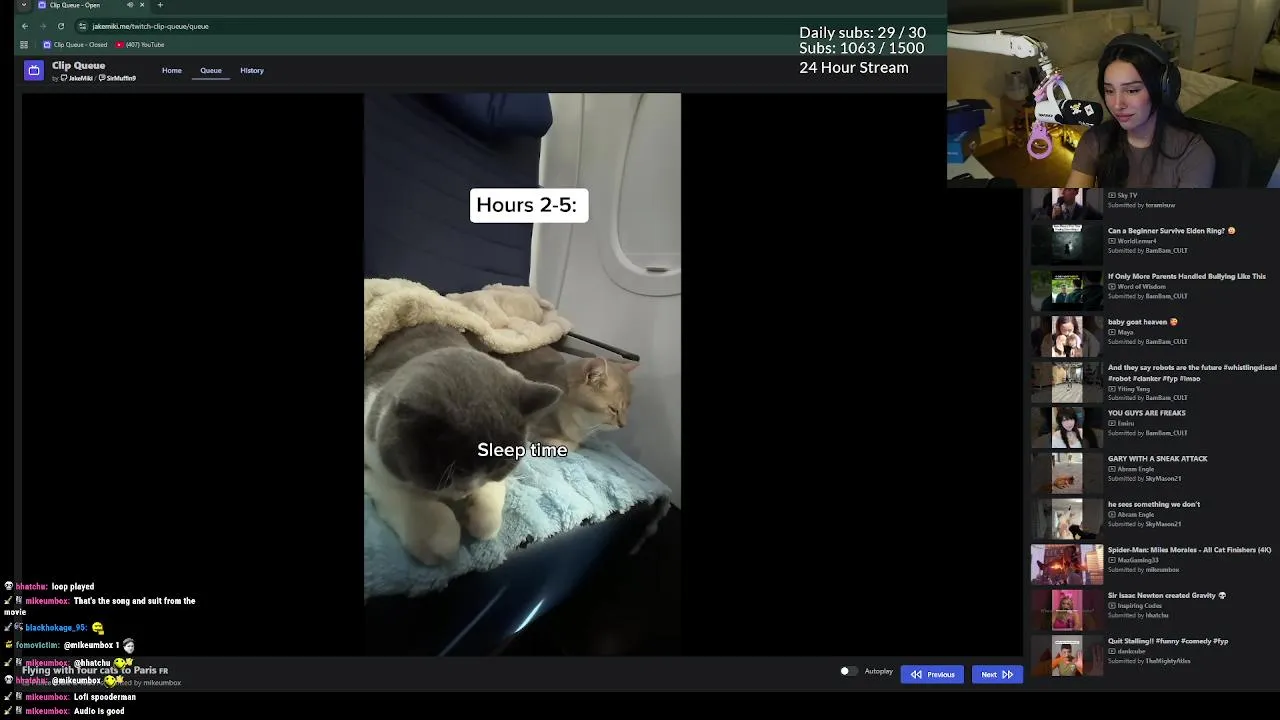1280x720 pixels.
Task: Open the bookmarks apps grid icon
Action: pos(24,45)
